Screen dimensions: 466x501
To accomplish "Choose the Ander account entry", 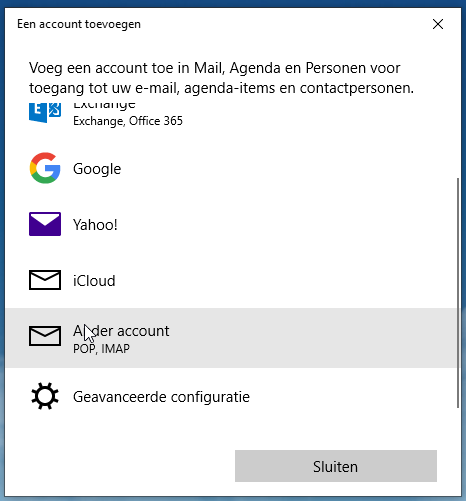I will 231,338.
